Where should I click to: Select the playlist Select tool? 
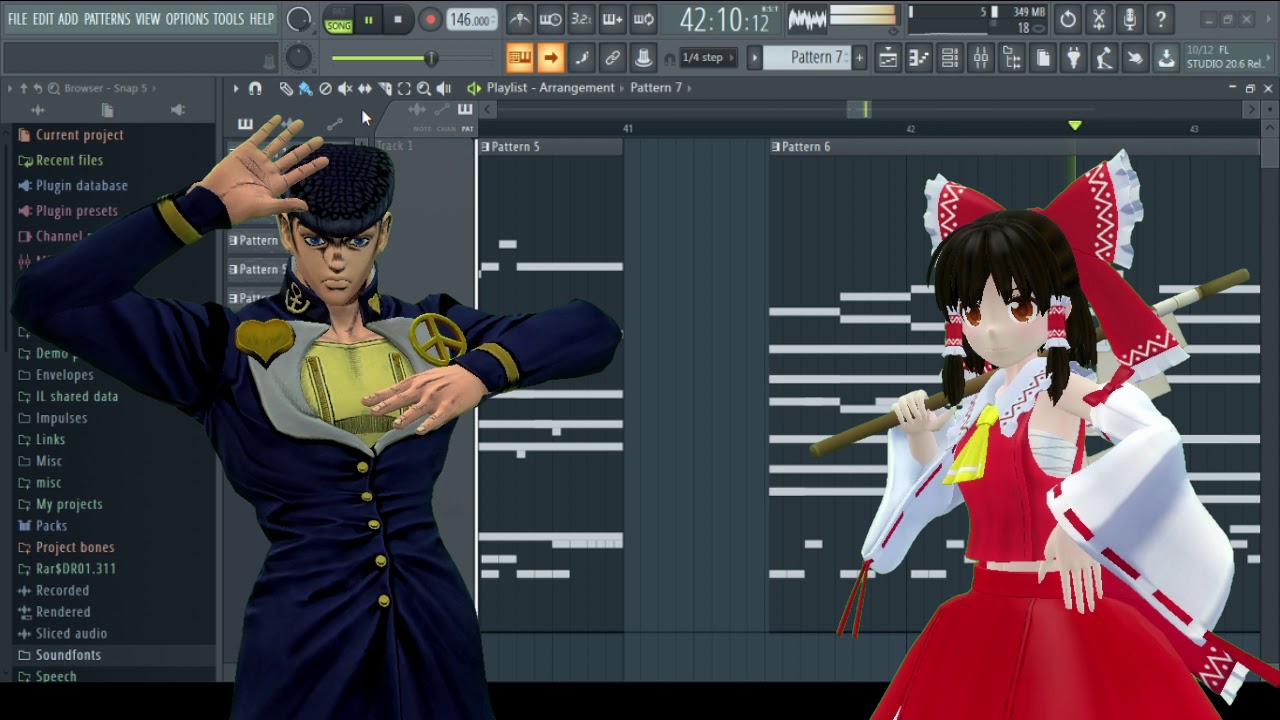tap(404, 88)
